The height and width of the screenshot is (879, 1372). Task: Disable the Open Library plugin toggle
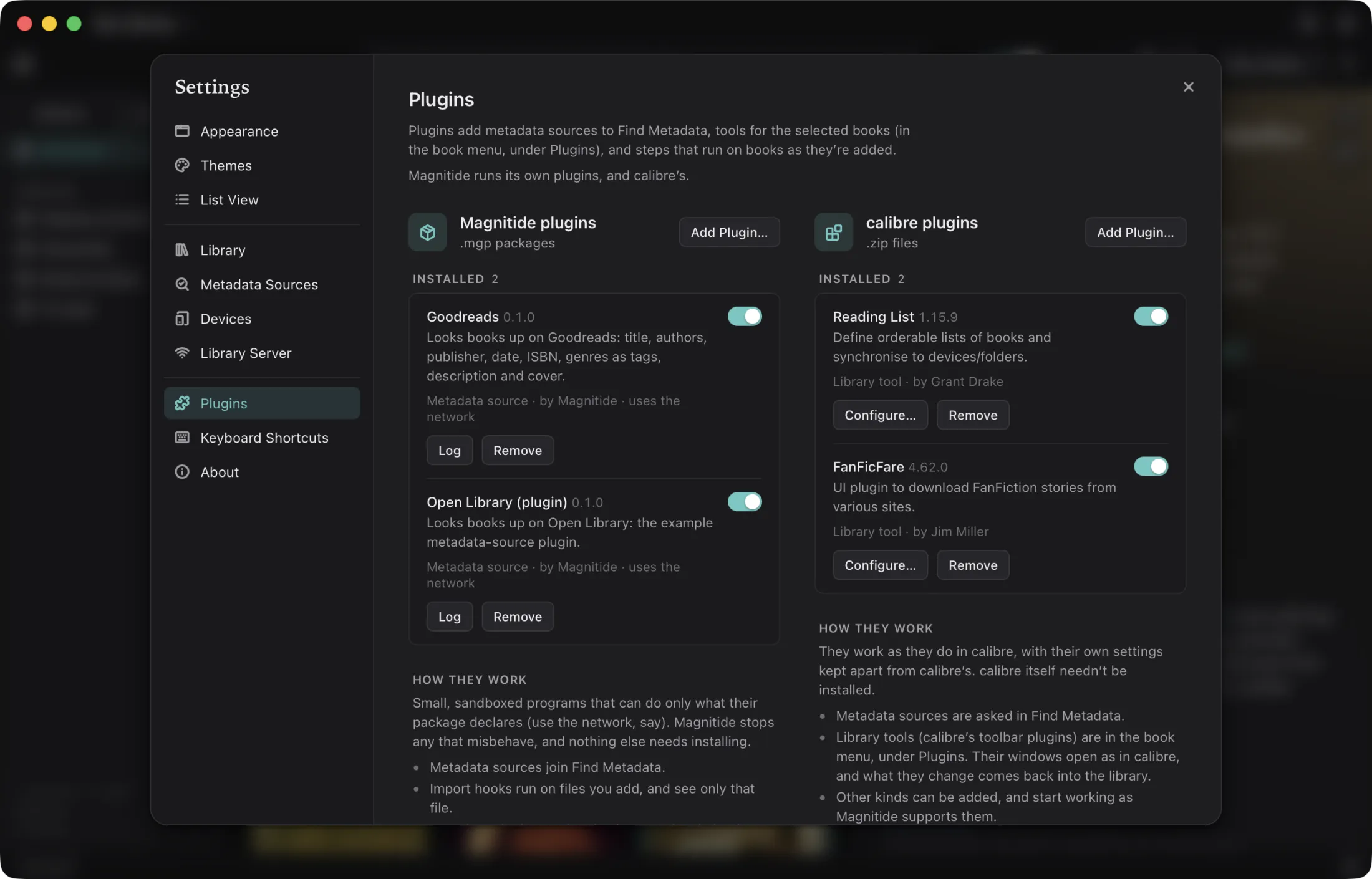(745, 501)
